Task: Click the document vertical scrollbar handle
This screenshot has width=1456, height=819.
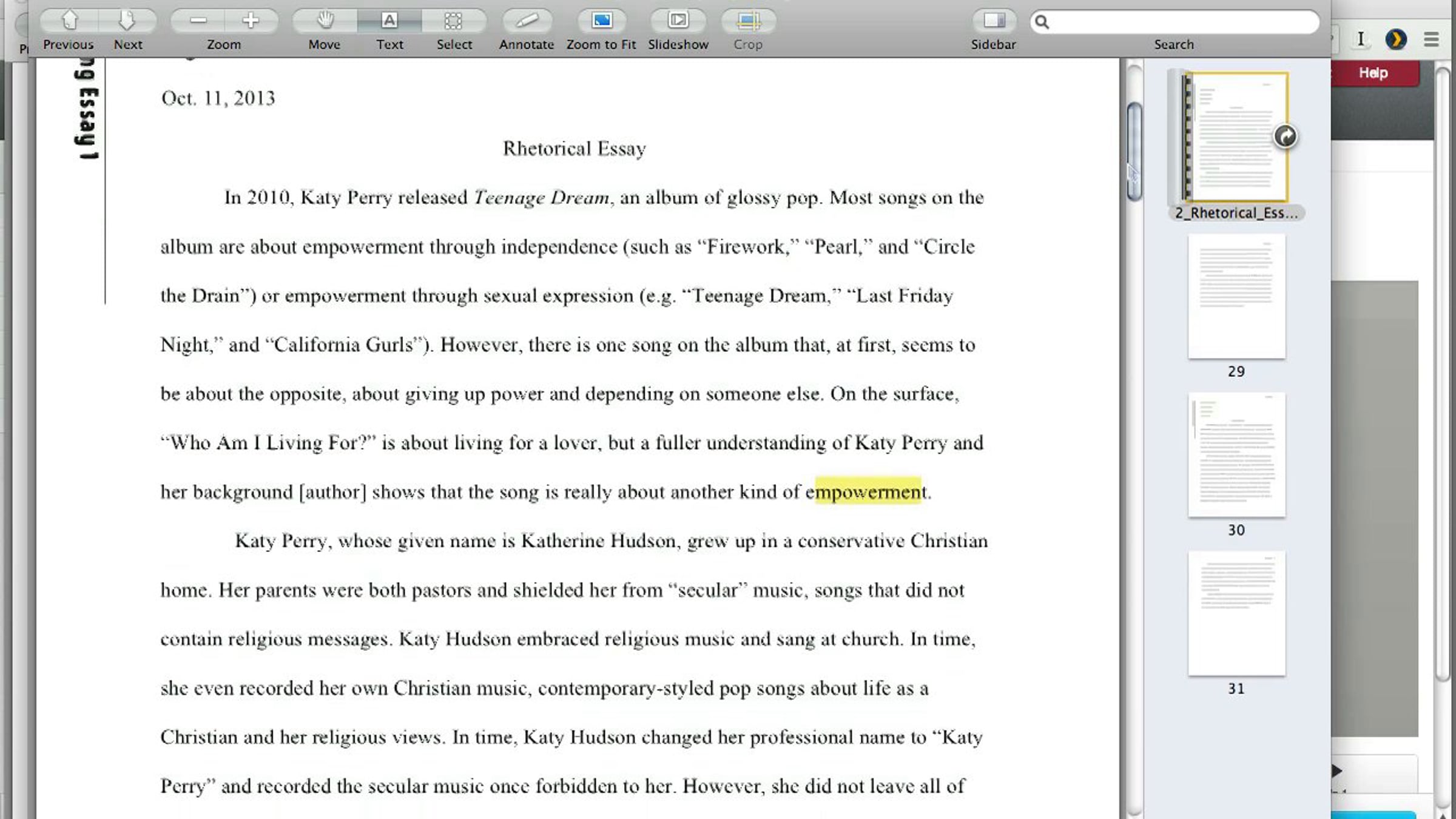Action: [x=1134, y=152]
